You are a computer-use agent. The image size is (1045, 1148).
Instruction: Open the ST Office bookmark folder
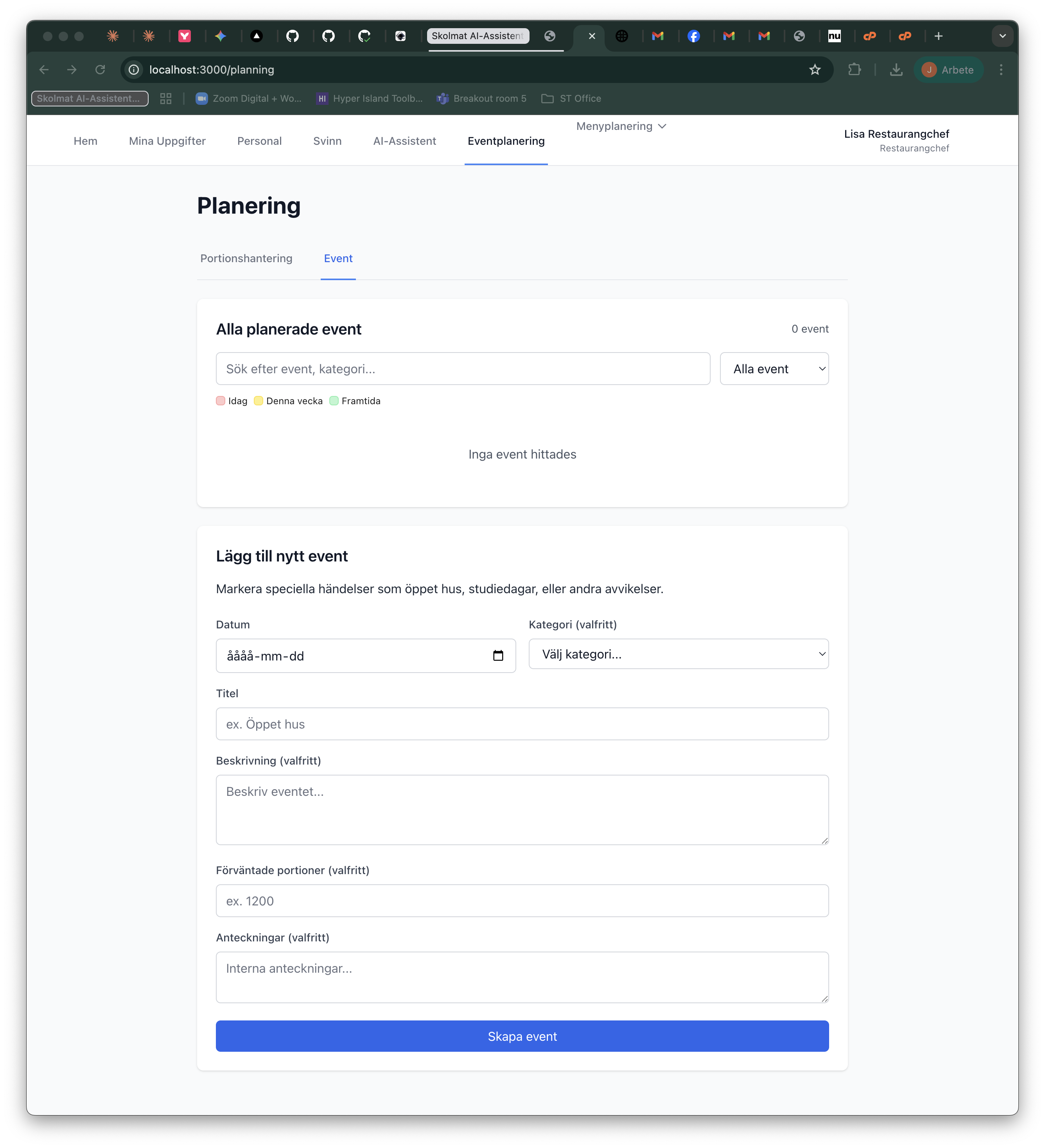point(571,99)
